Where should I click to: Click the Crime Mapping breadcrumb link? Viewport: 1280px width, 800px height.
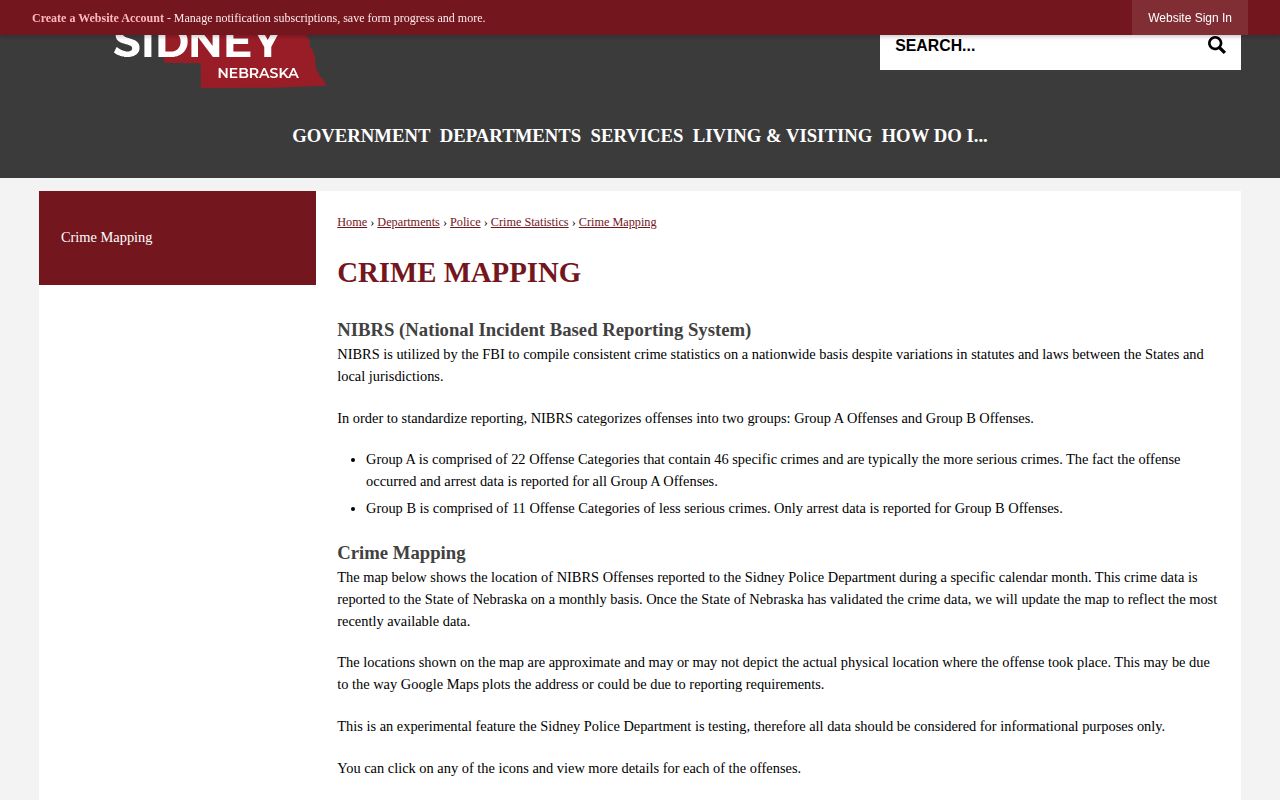[617, 222]
